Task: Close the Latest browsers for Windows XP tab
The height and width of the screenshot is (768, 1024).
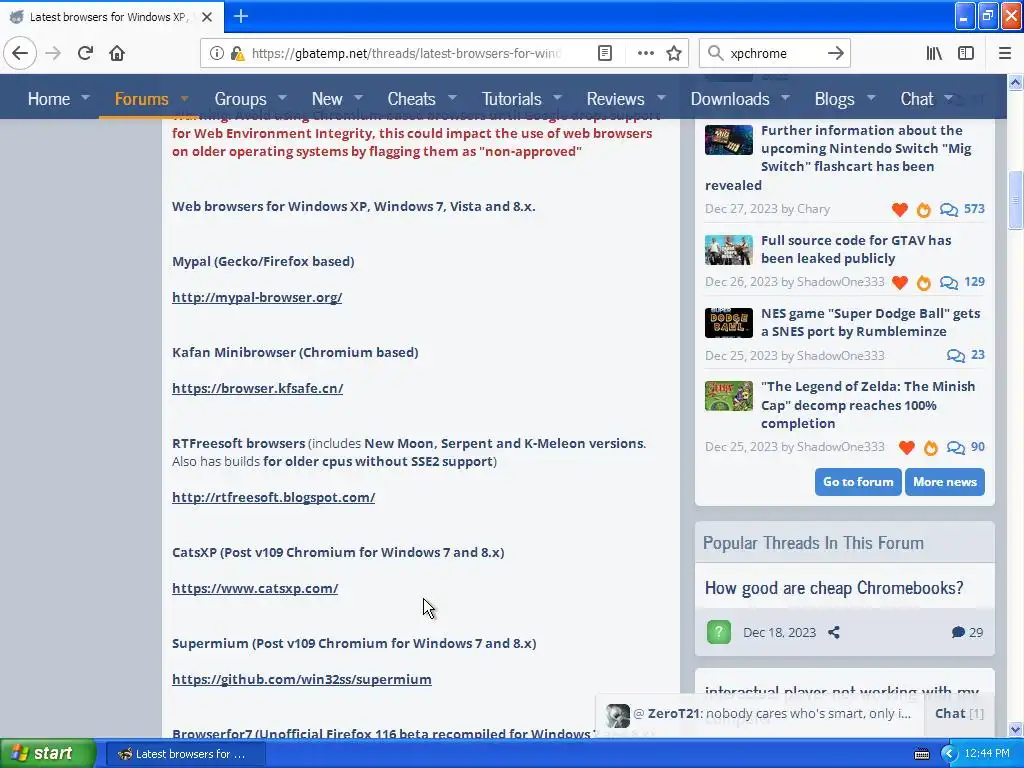Action: click(x=207, y=17)
